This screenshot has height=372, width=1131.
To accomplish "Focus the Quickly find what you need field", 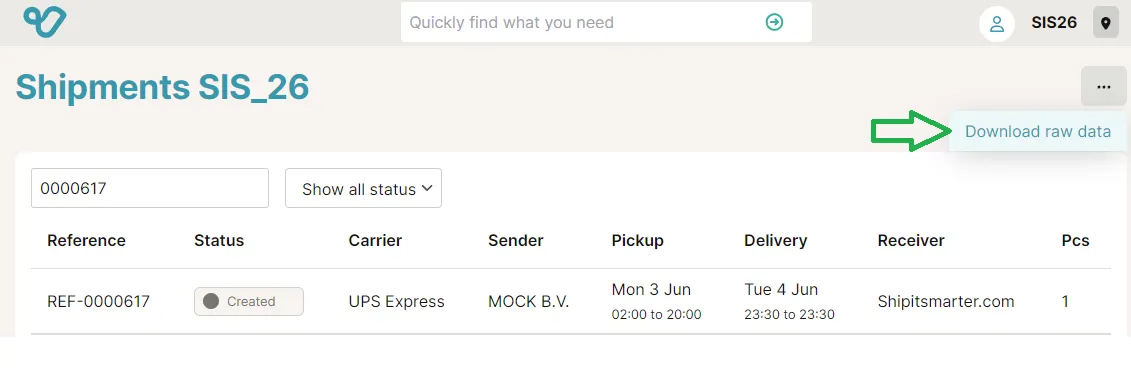I will point(607,22).
